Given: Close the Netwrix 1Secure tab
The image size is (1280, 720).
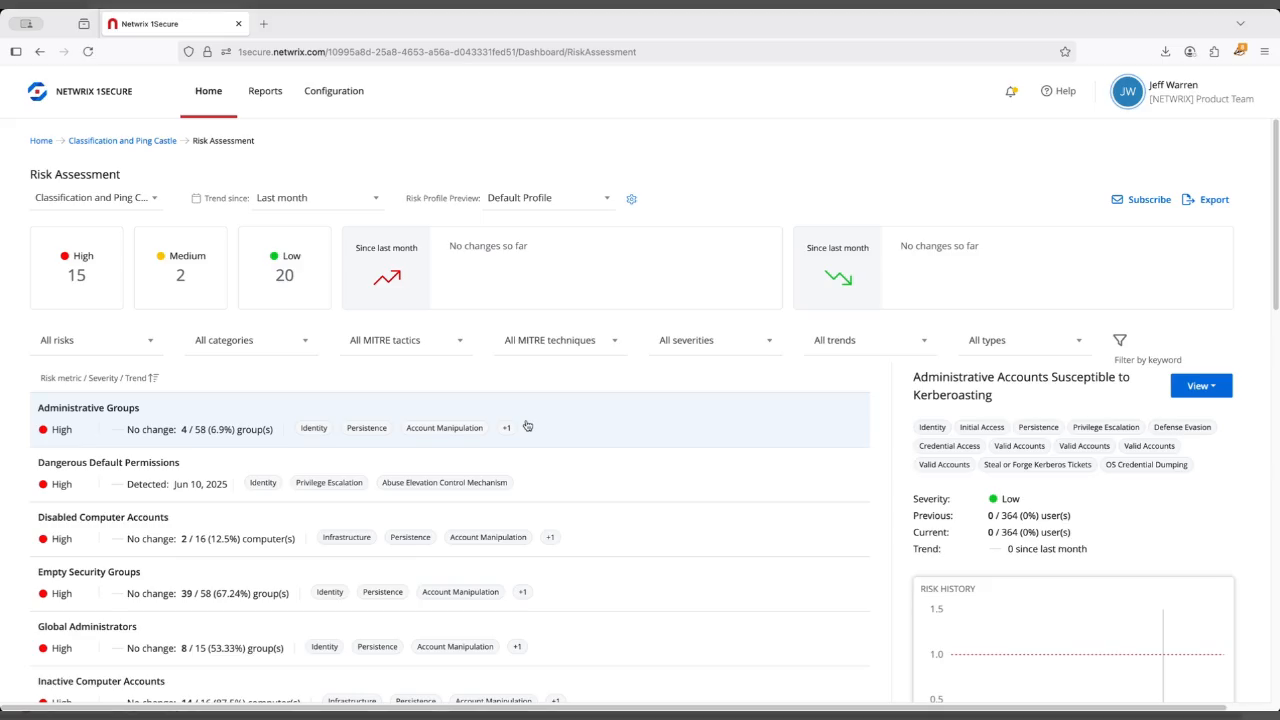Looking at the screenshot, I should coord(239,23).
